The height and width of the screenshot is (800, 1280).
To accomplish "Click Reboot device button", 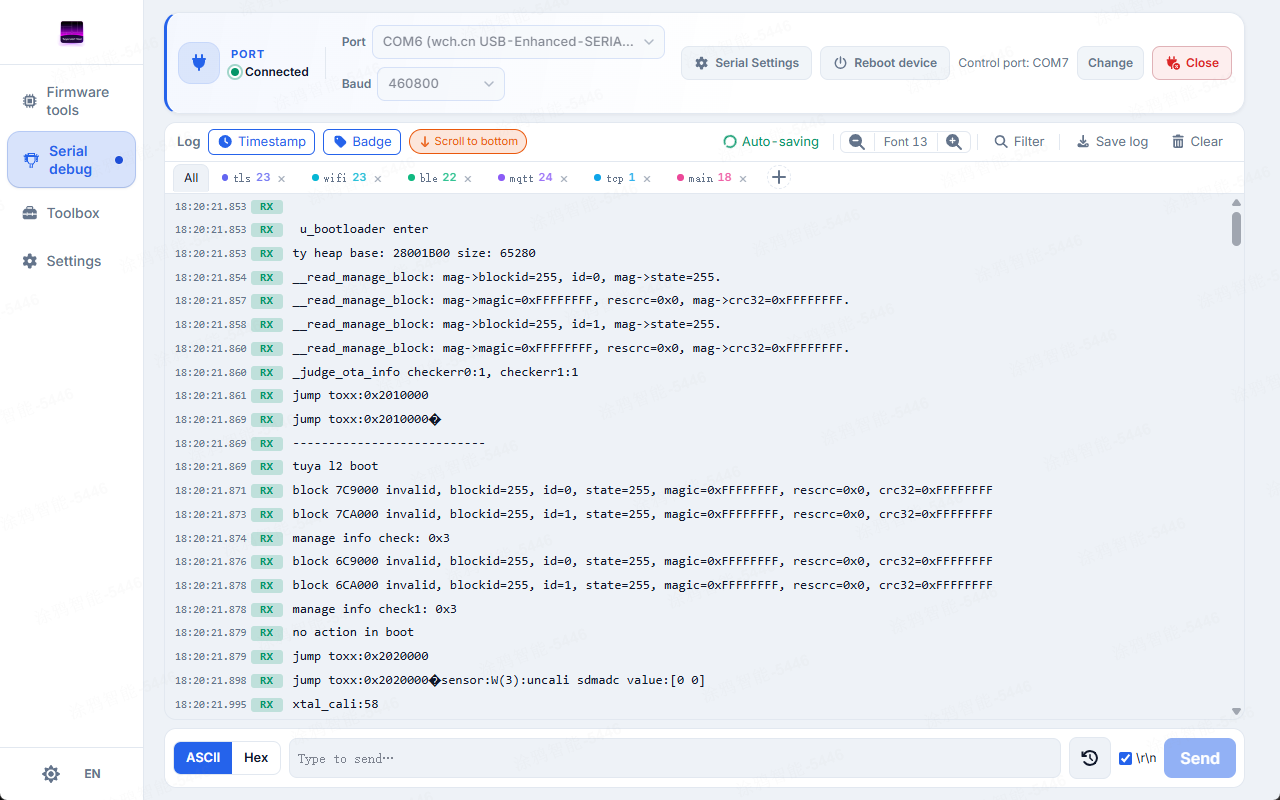I will tap(885, 63).
